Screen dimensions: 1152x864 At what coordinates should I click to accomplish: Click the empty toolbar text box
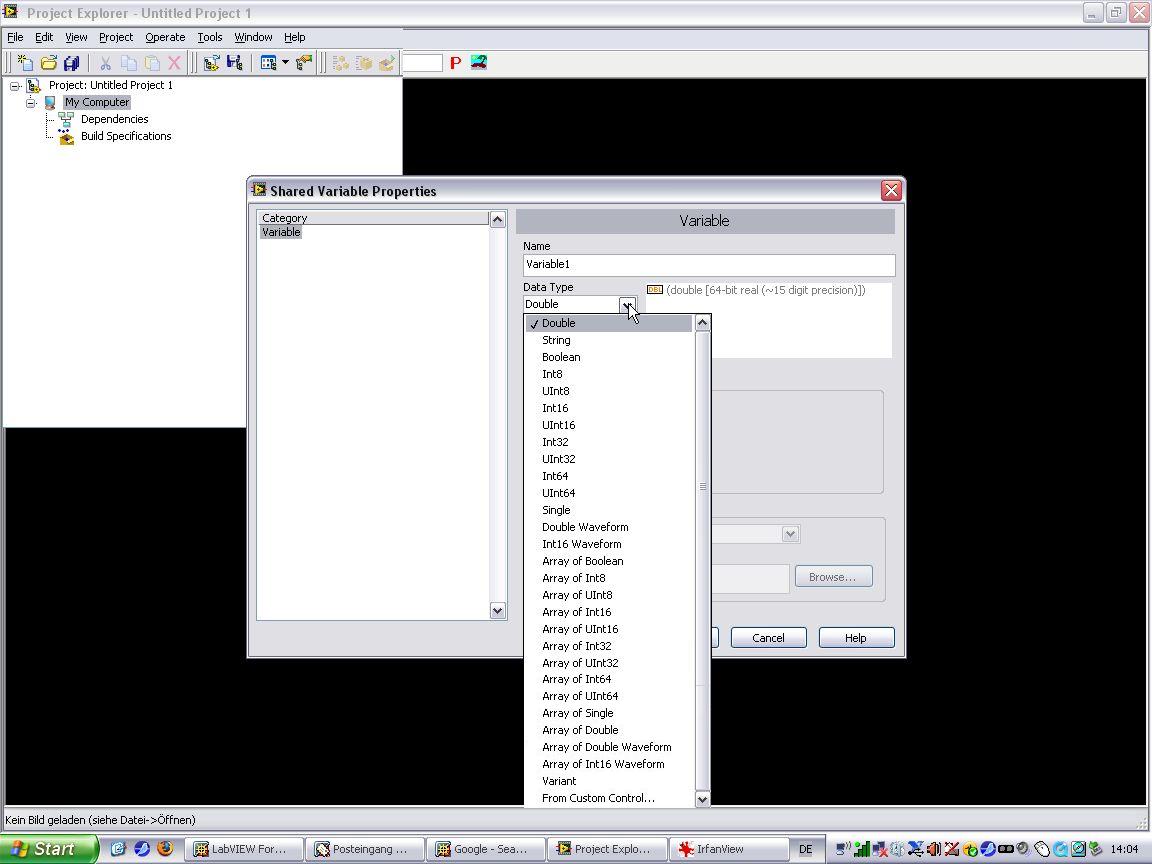click(422, 63)
